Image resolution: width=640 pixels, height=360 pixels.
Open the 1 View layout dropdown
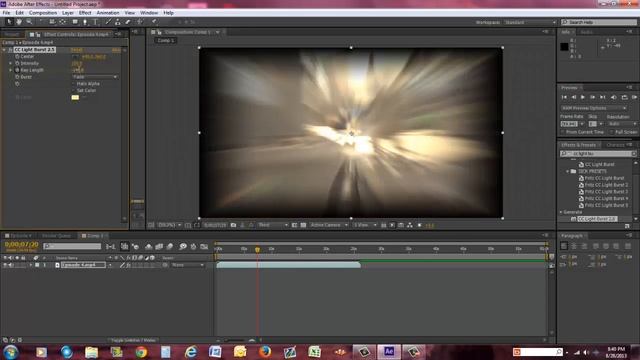pos(365,225)
